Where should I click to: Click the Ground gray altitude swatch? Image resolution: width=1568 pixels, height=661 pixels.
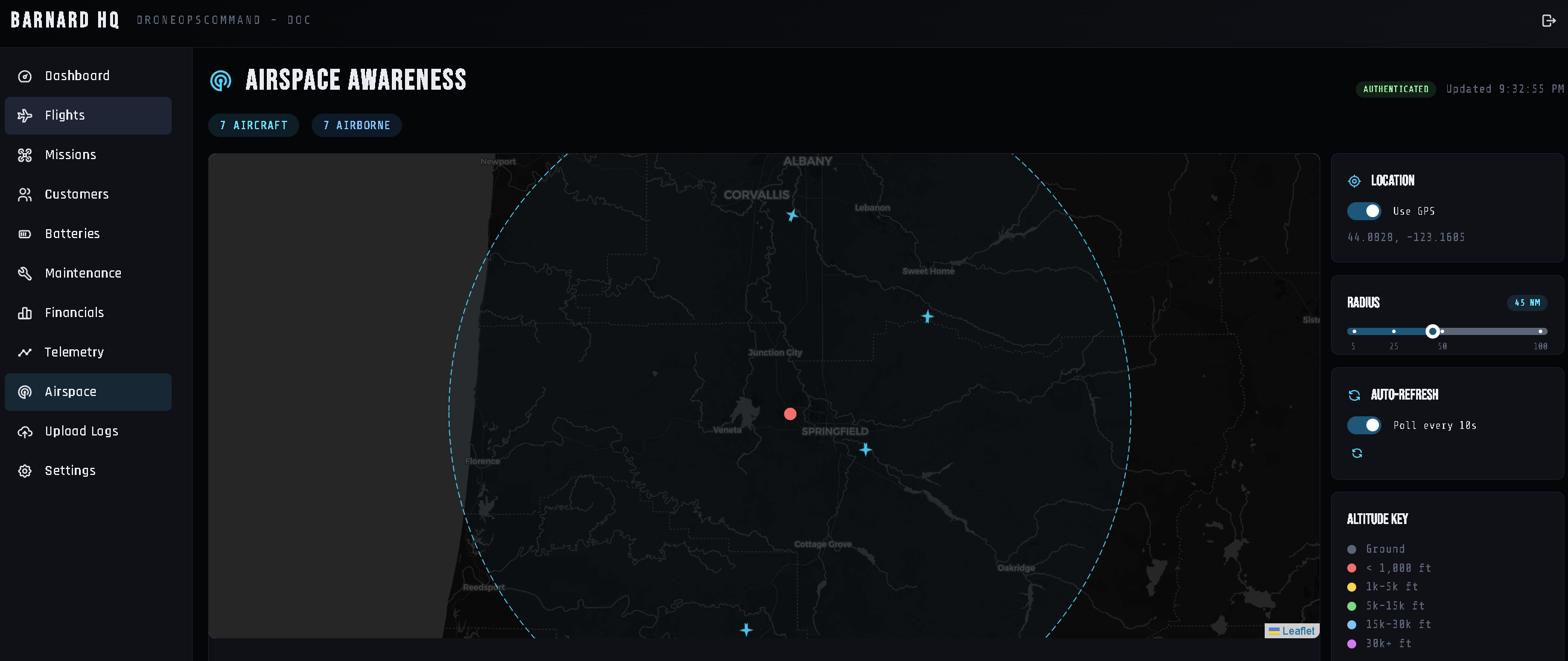[x=1352, y=549]
